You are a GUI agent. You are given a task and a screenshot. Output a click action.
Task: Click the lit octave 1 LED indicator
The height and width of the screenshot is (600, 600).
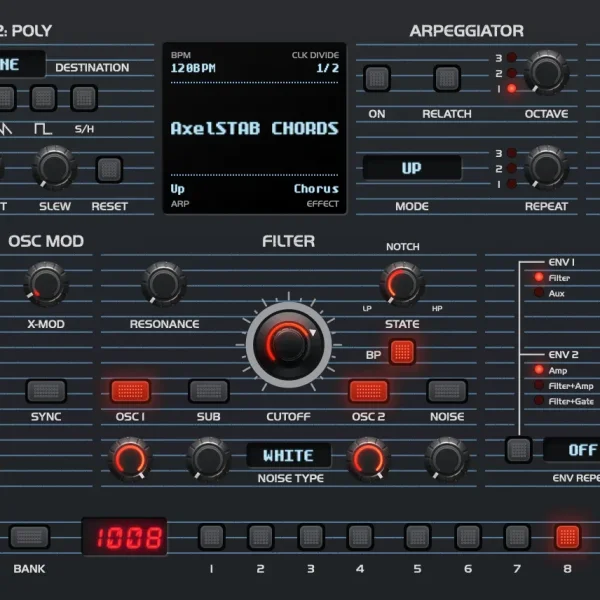coord(512,89)
